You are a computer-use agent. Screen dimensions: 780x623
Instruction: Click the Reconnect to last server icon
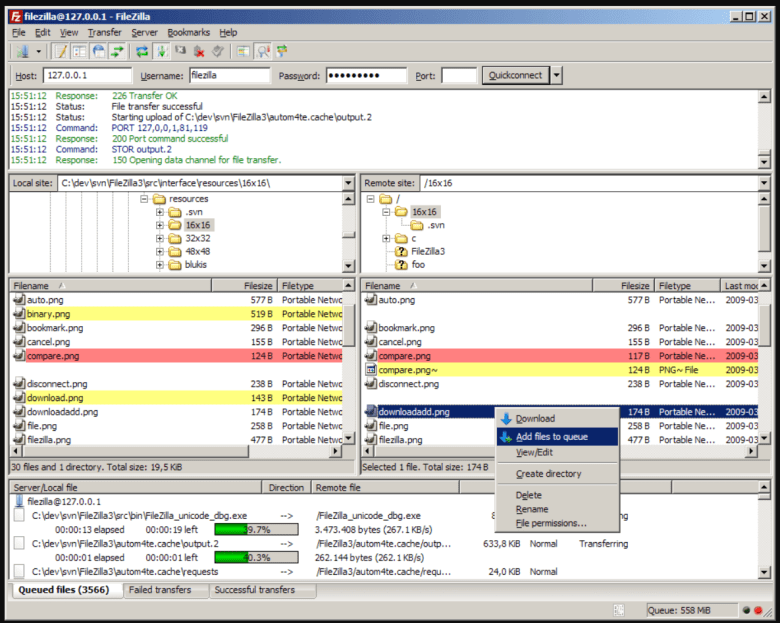218,51
